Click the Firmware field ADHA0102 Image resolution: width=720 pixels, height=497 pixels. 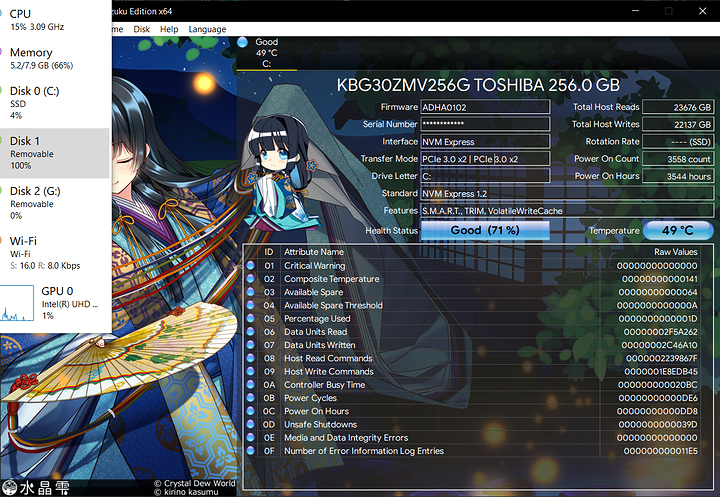coord(485,107)
